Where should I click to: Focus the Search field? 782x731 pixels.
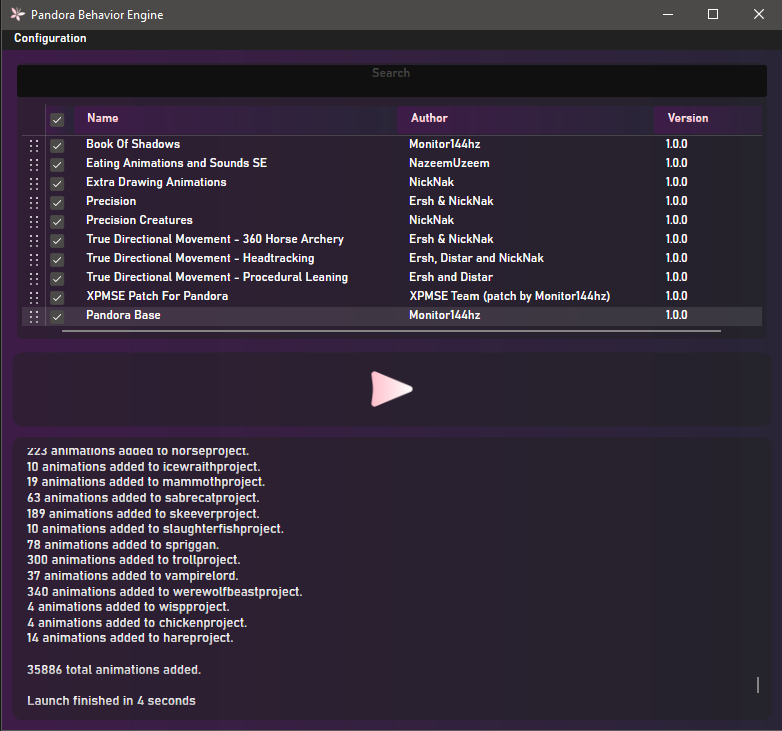coord(391,81)
